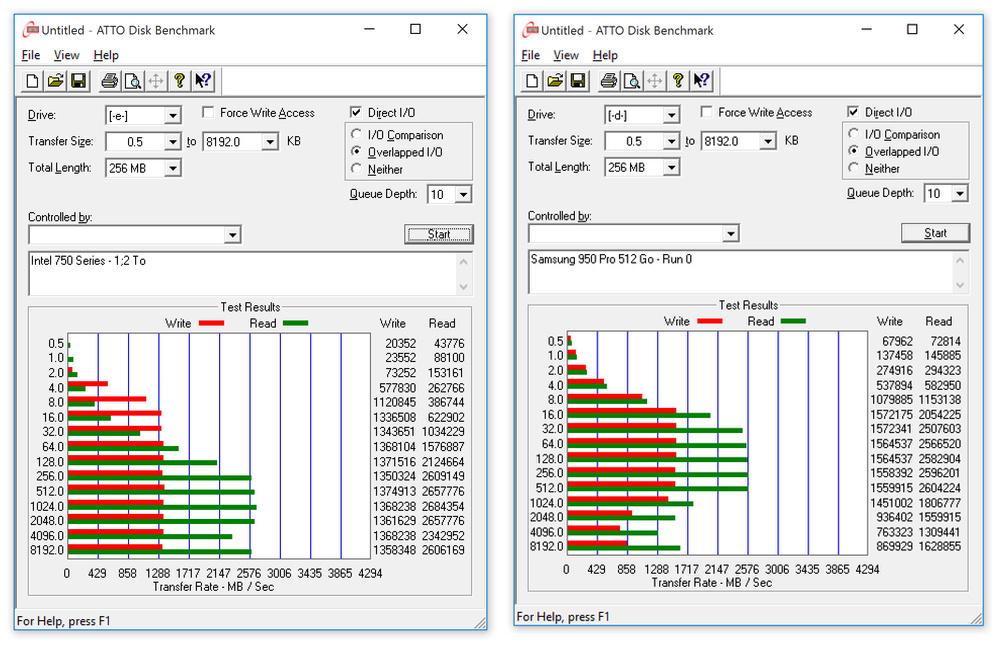Select Neither radio in left window

[357, 169]
